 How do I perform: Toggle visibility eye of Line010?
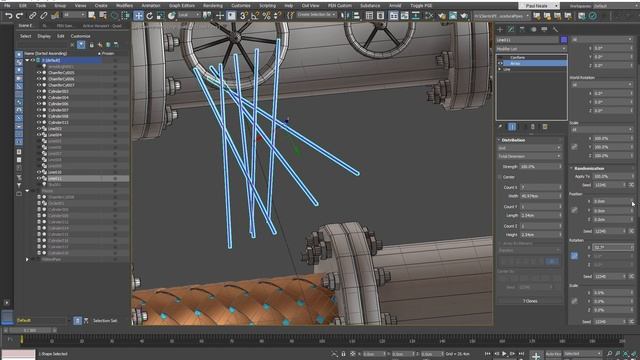tap(39, 172)
